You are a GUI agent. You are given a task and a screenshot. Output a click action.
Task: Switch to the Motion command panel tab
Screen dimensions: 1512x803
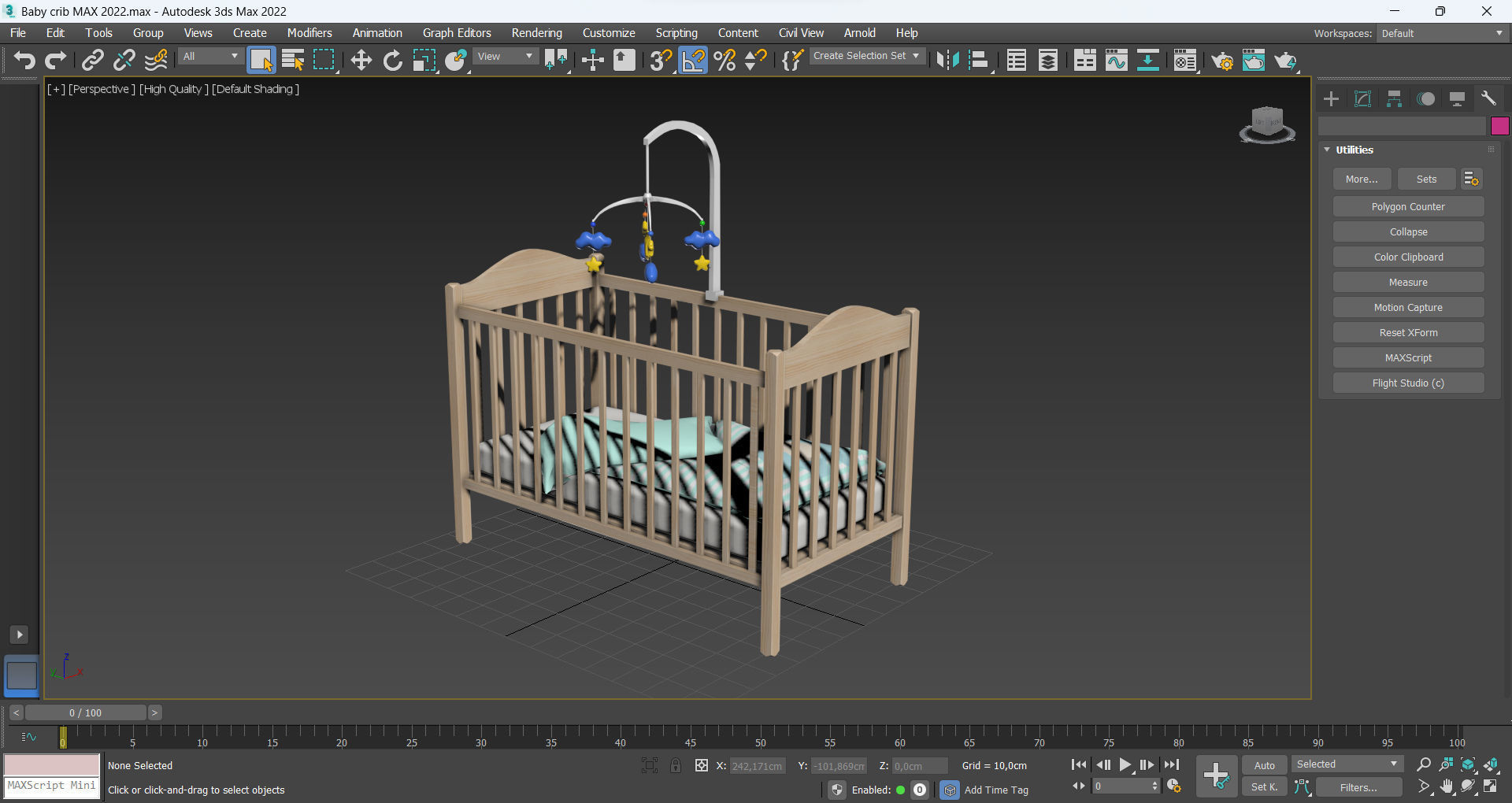(1425, 99)
